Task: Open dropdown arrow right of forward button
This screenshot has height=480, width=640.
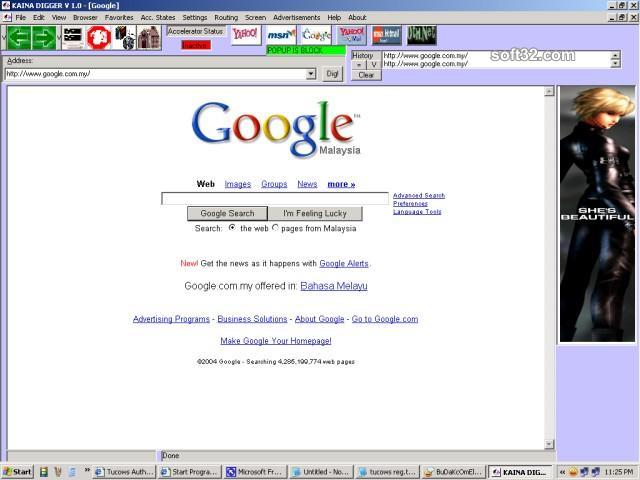Action: [59, 38]
